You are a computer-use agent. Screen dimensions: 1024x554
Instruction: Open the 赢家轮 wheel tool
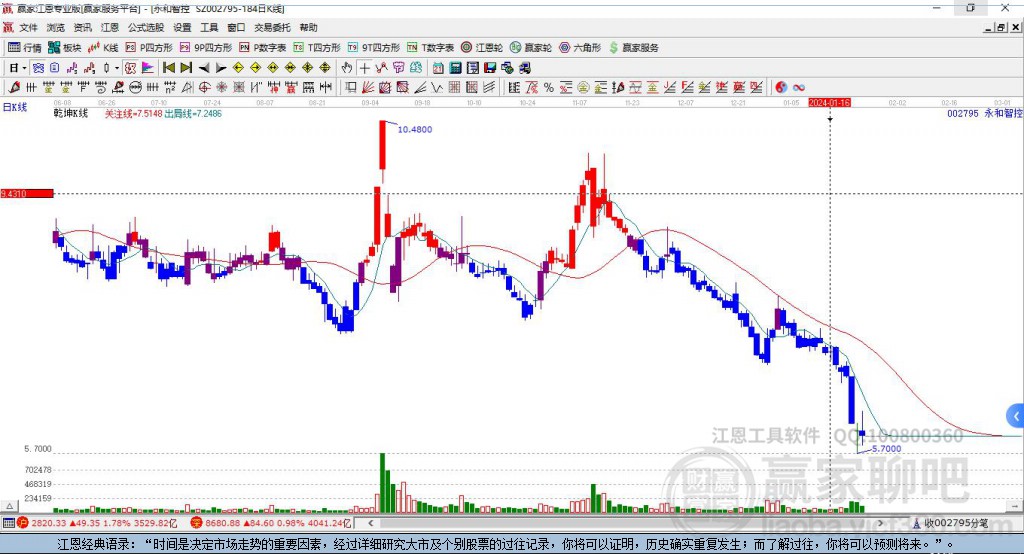click(531, 48)
